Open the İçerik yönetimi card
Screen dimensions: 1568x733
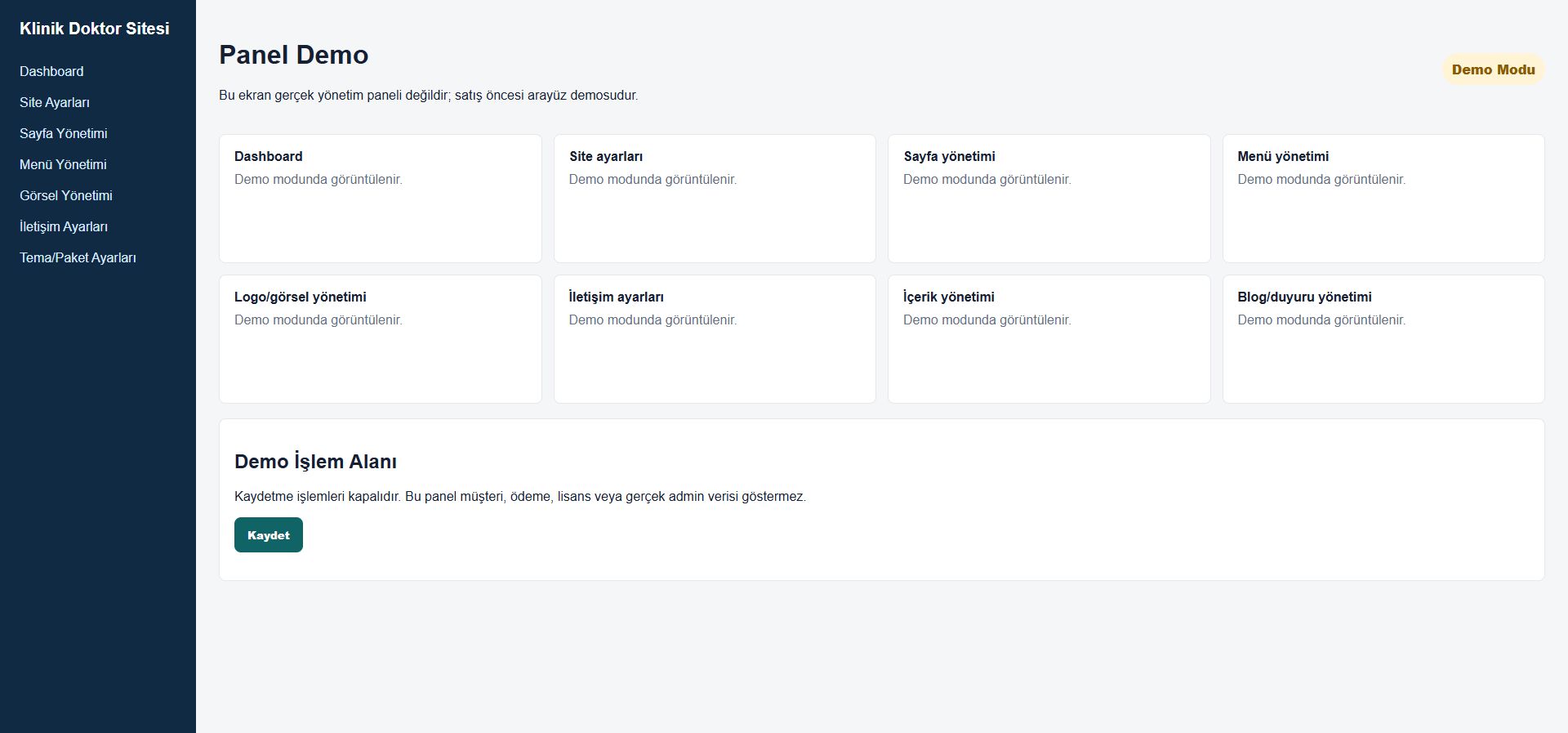click(x=1049, y=339)
